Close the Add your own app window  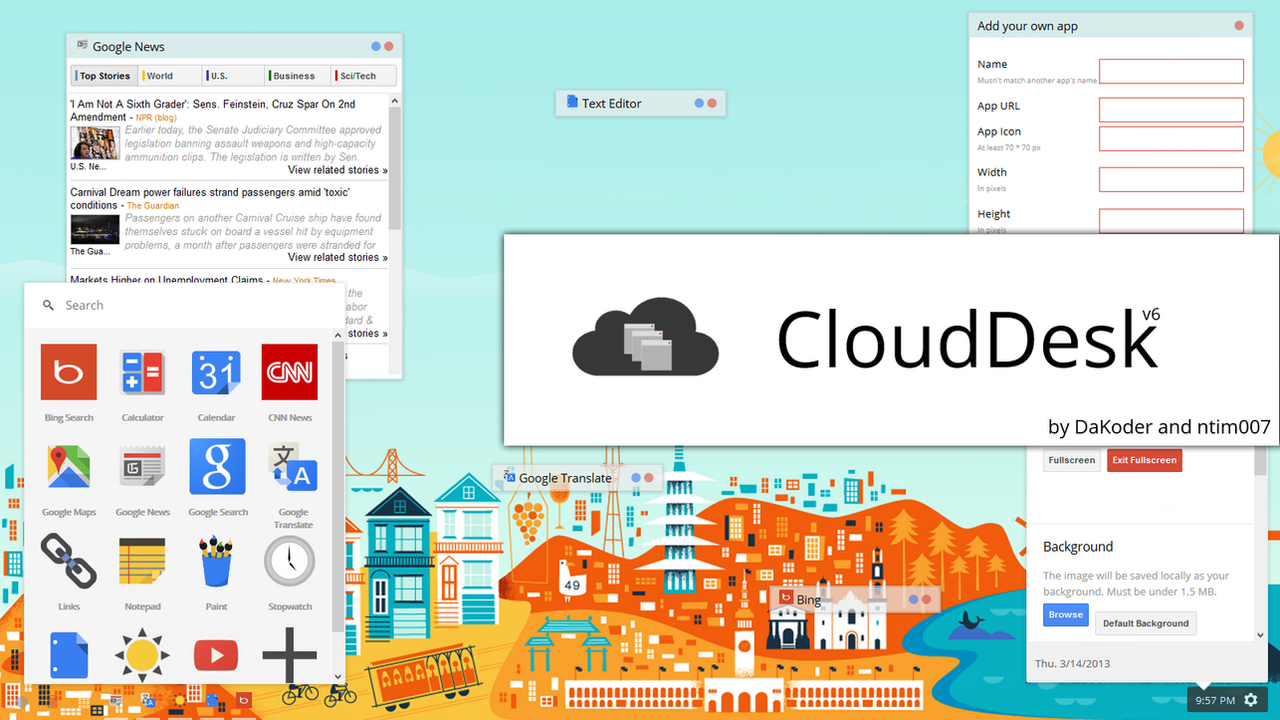(1239, 26)
